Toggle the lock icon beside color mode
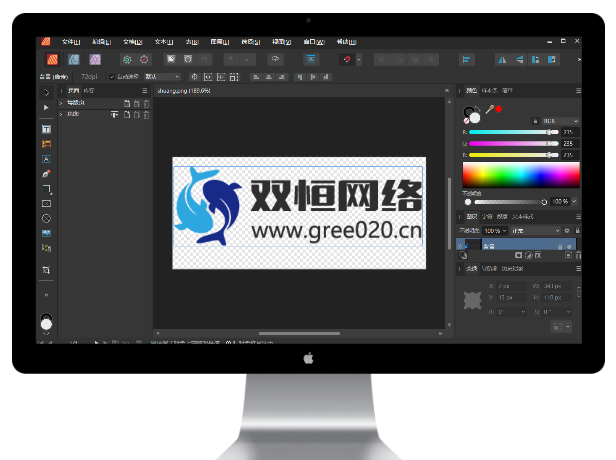Screen dimensions: 616x460 point(536,120)
